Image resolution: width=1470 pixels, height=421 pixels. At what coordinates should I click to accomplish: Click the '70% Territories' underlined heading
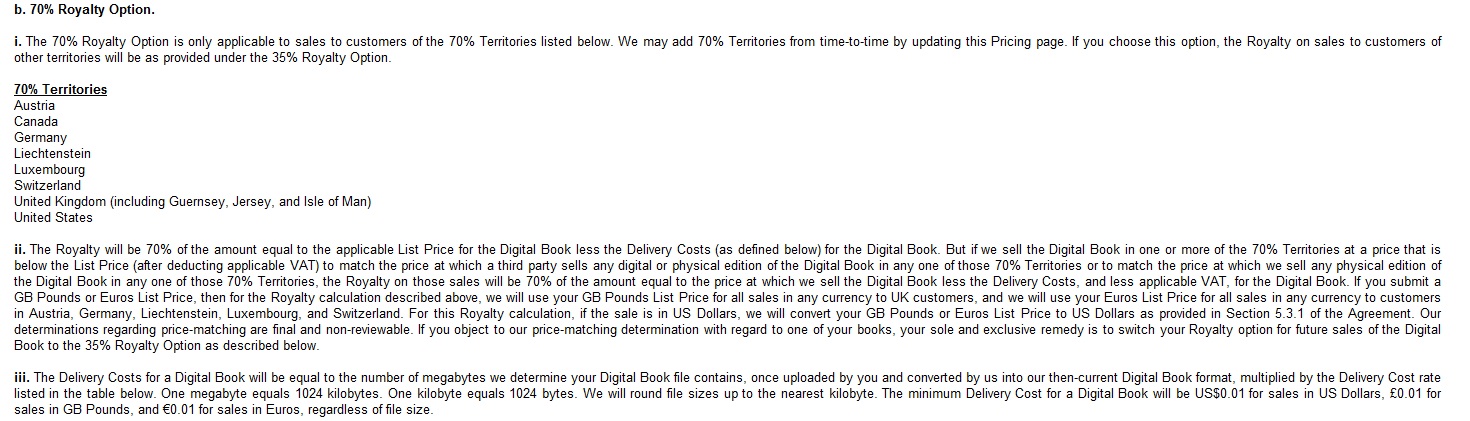click(60, 90)
